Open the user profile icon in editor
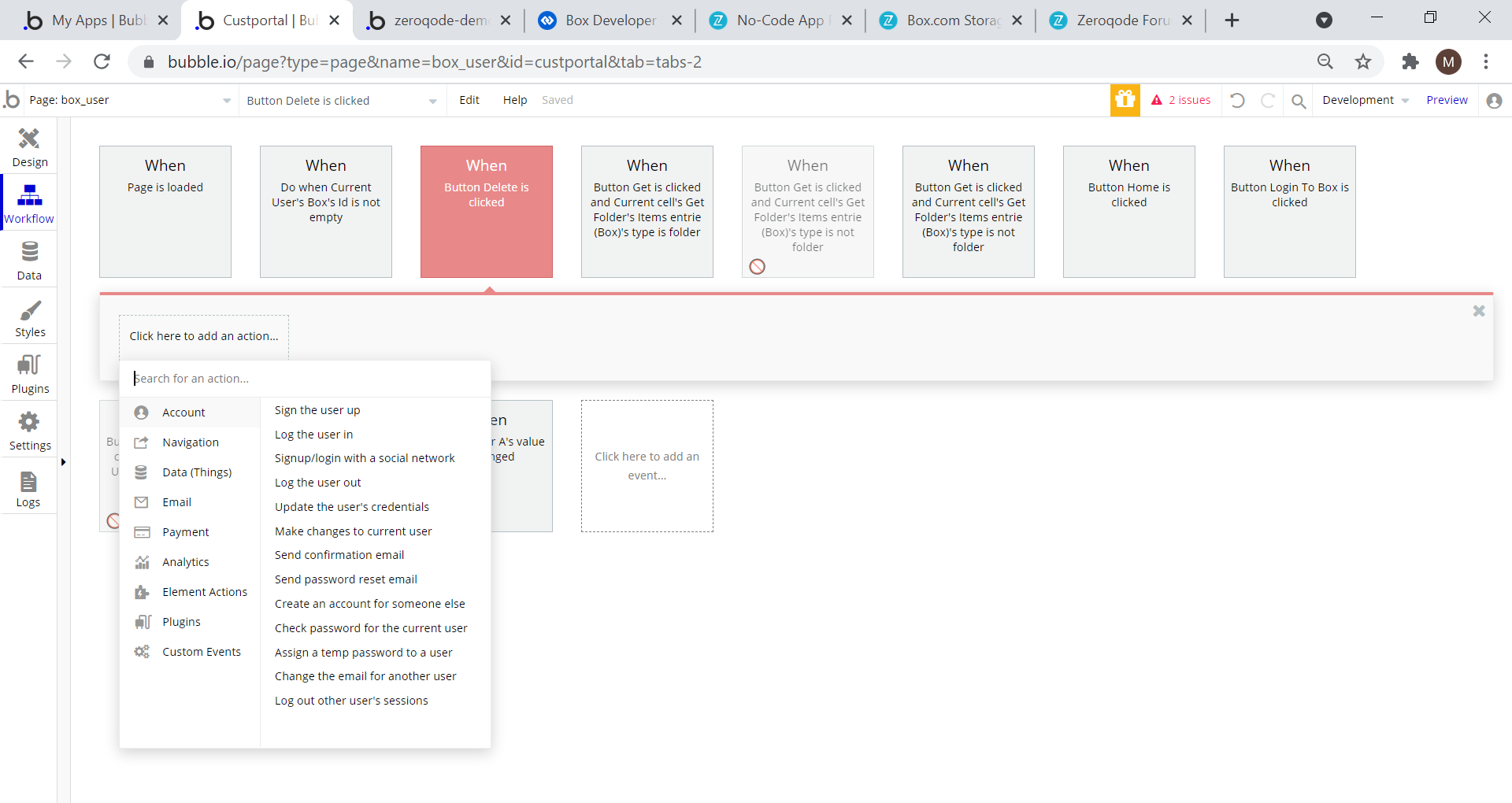 click(1494, 101)
